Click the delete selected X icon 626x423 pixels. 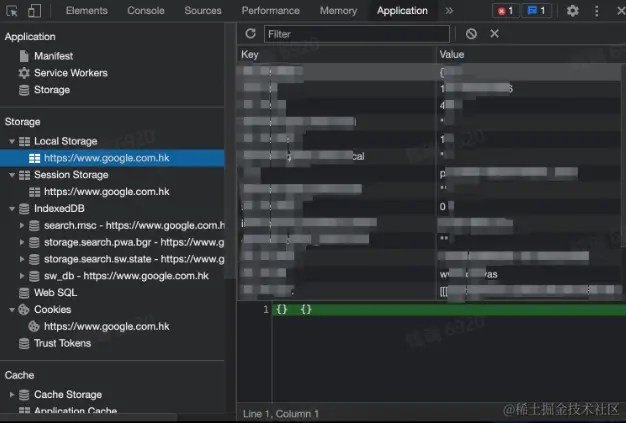click(494, 34)
